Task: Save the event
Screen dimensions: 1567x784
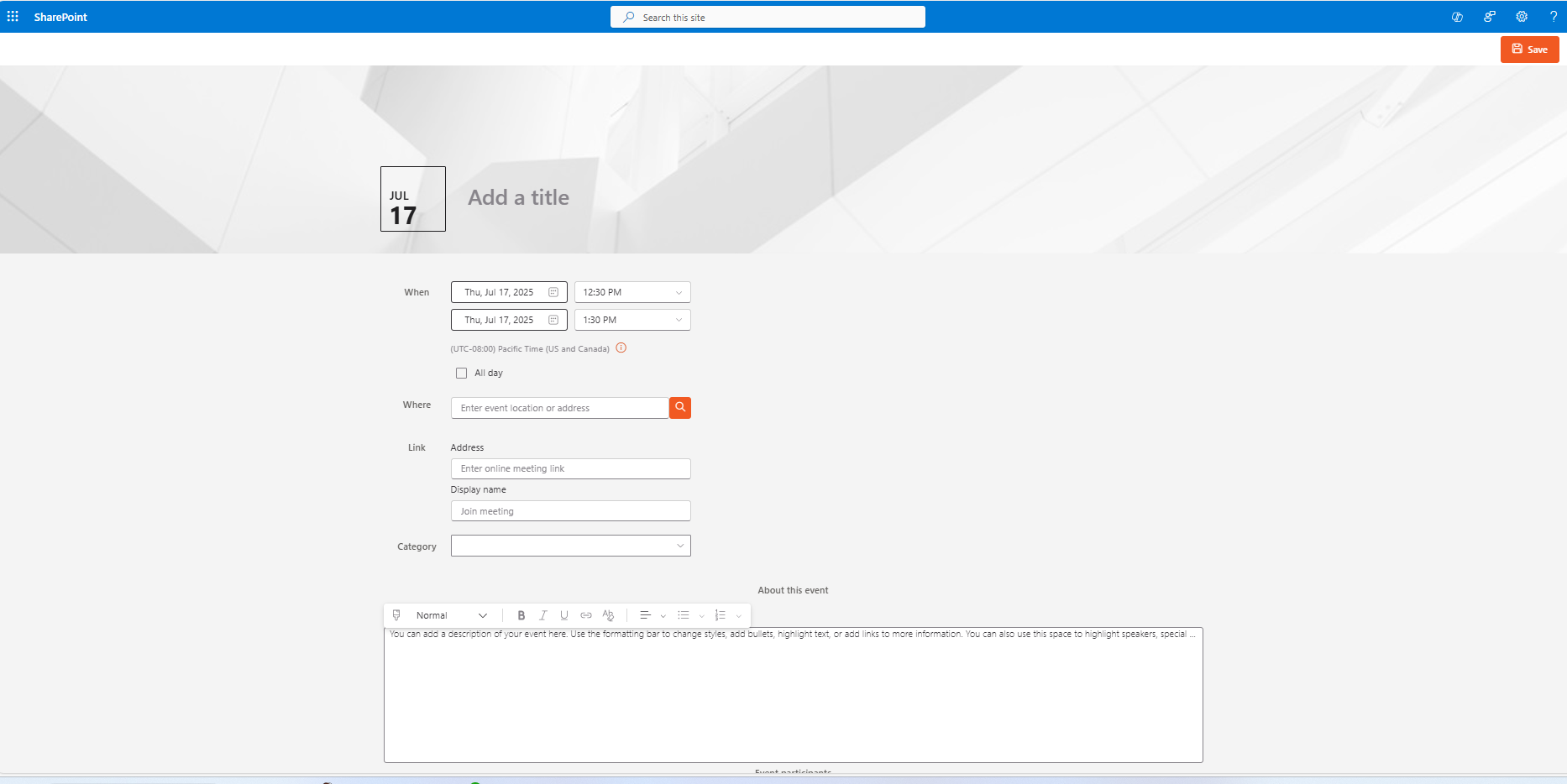Action: point(1530,50)
